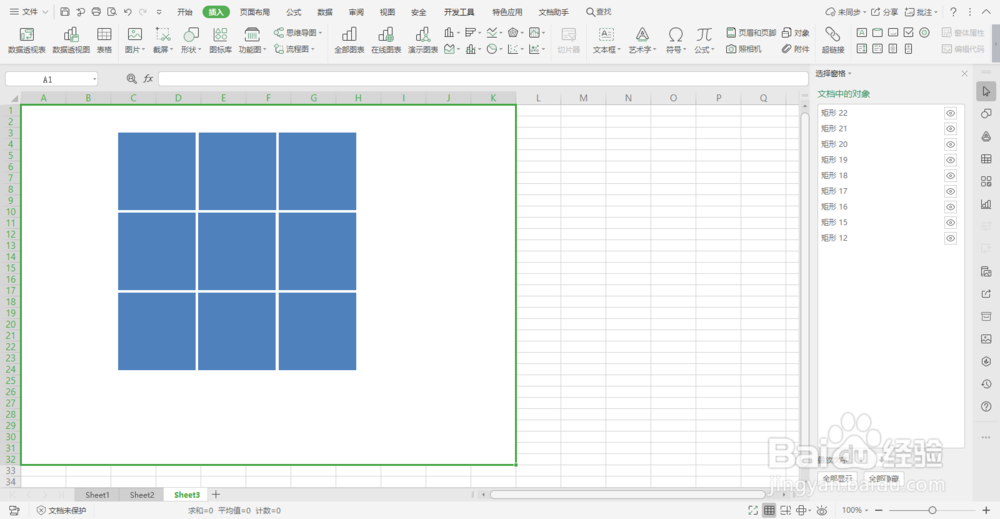This screenshot has width=1000, height=519.
Task: Open the 开始 ribbon tab
Action: point(185,12)
